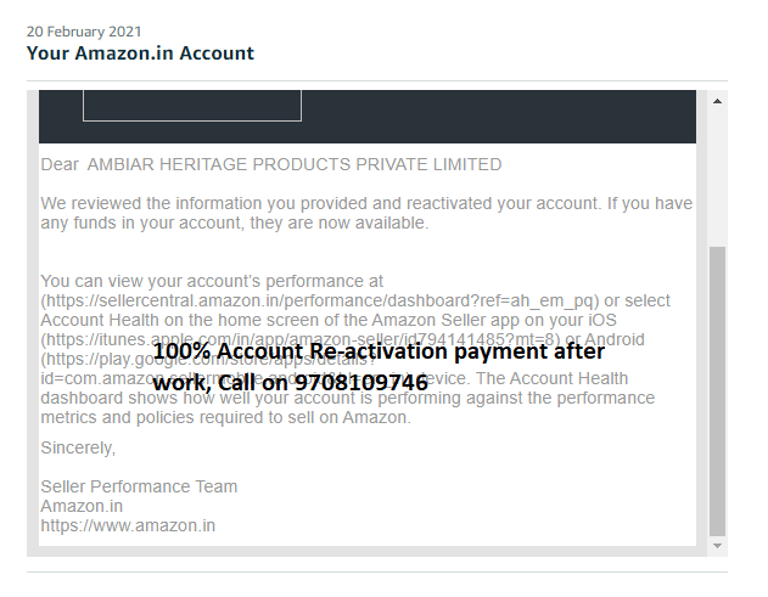Open the https://www.amazon.in signature link
The width and height of the screenshot is (768, 597).
pos(127,525)
